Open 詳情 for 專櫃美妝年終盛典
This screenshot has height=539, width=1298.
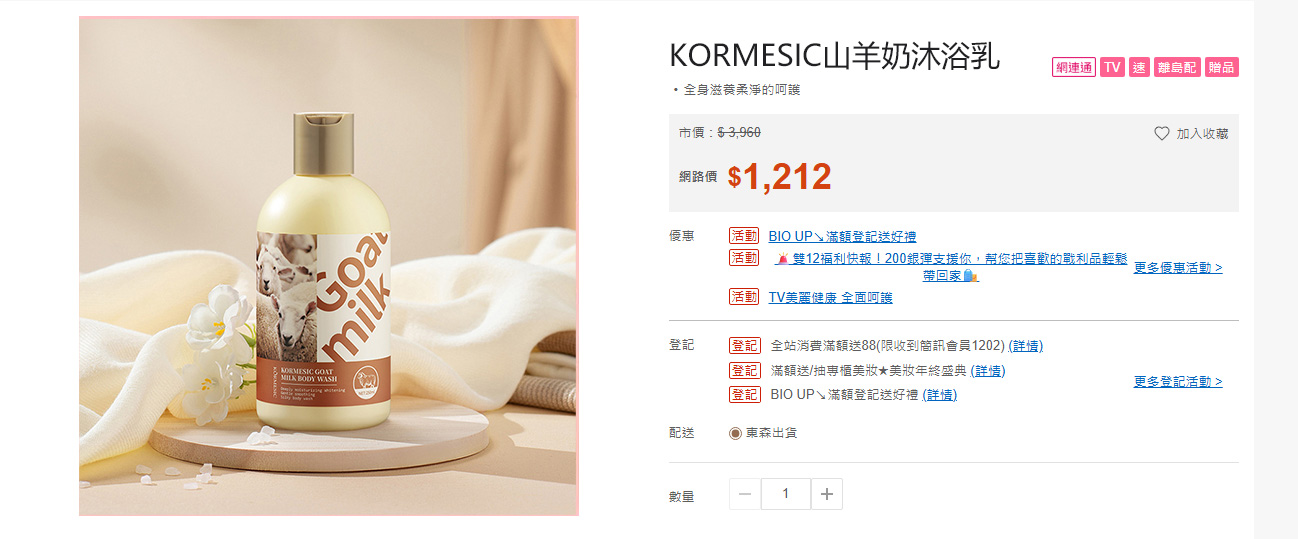[x=987, y=371]
